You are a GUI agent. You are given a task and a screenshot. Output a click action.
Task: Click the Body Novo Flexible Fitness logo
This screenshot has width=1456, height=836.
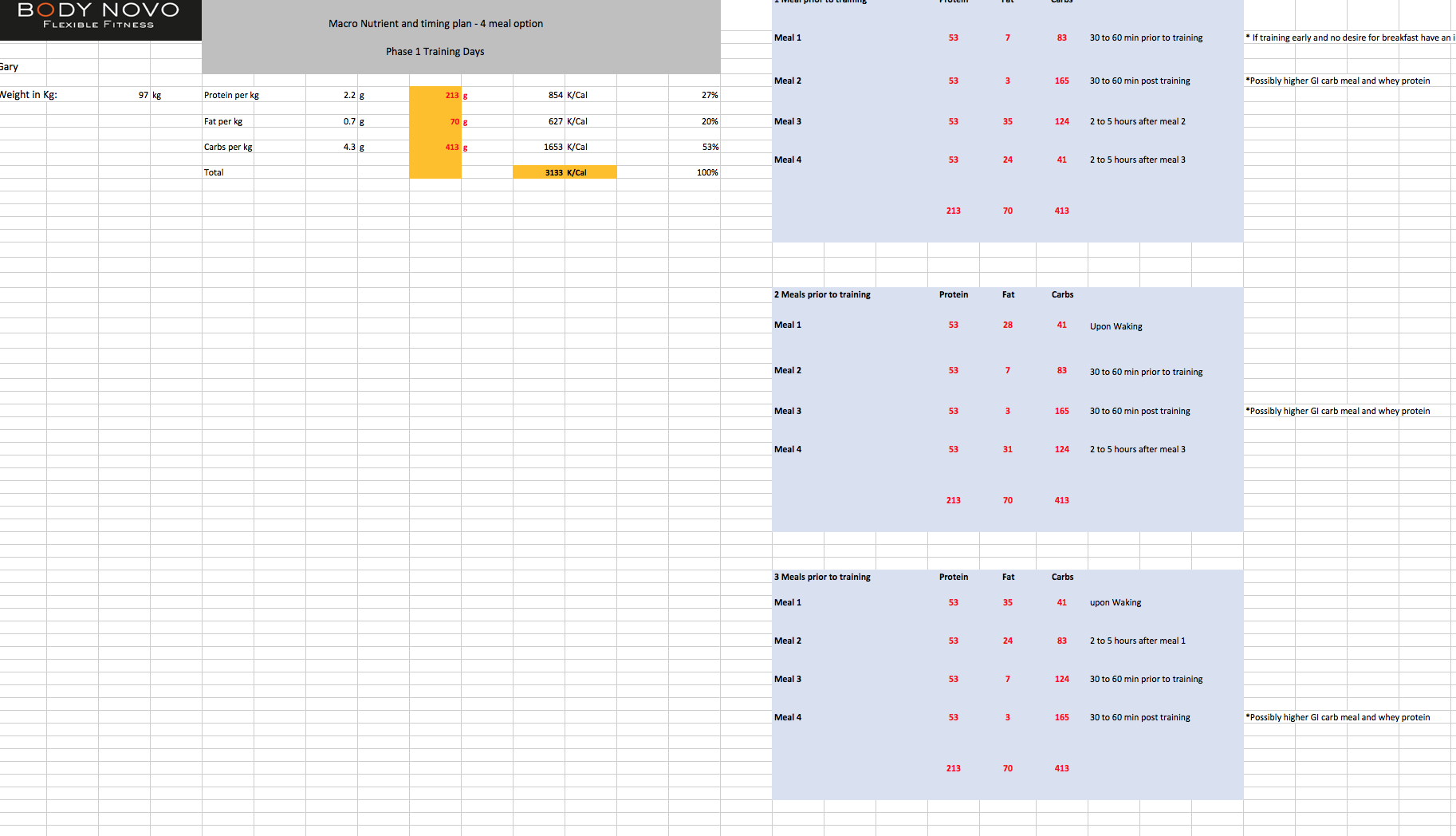pos(100,20)
